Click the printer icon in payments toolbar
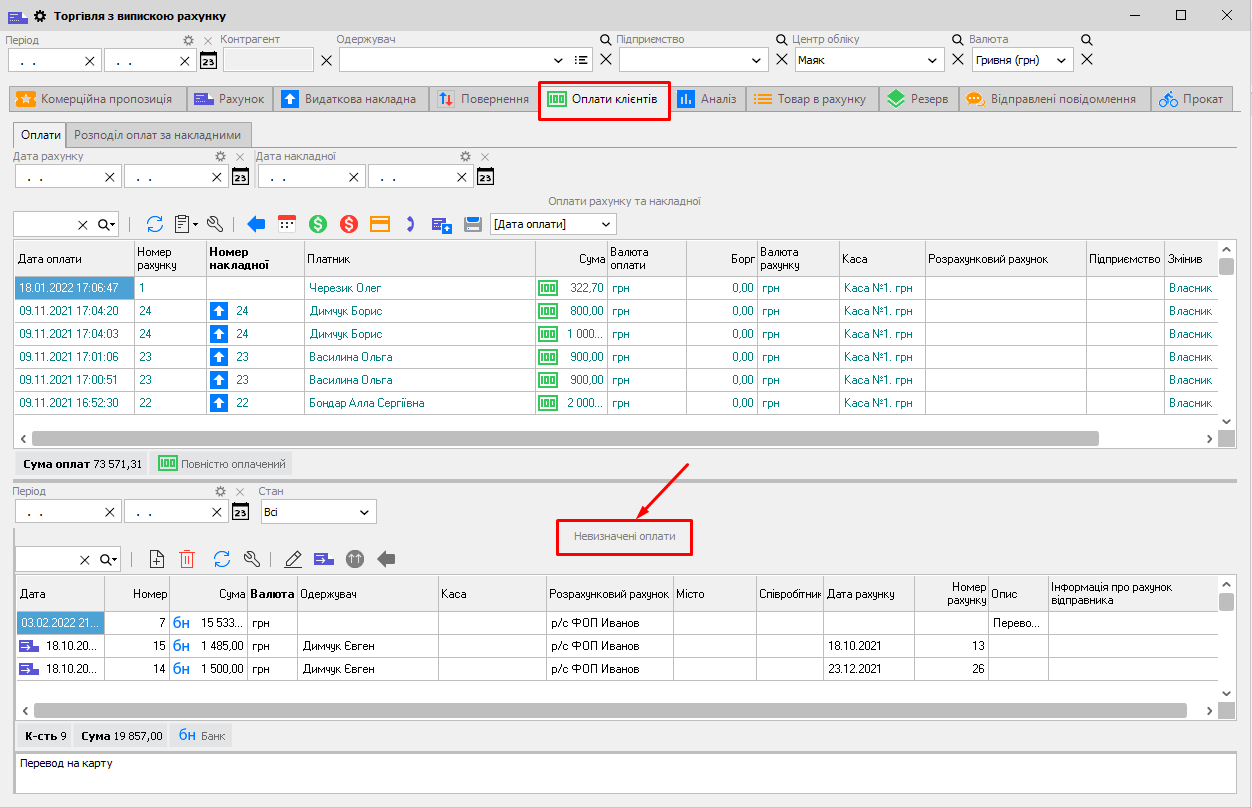1252x808 pixels. (473, 224)
